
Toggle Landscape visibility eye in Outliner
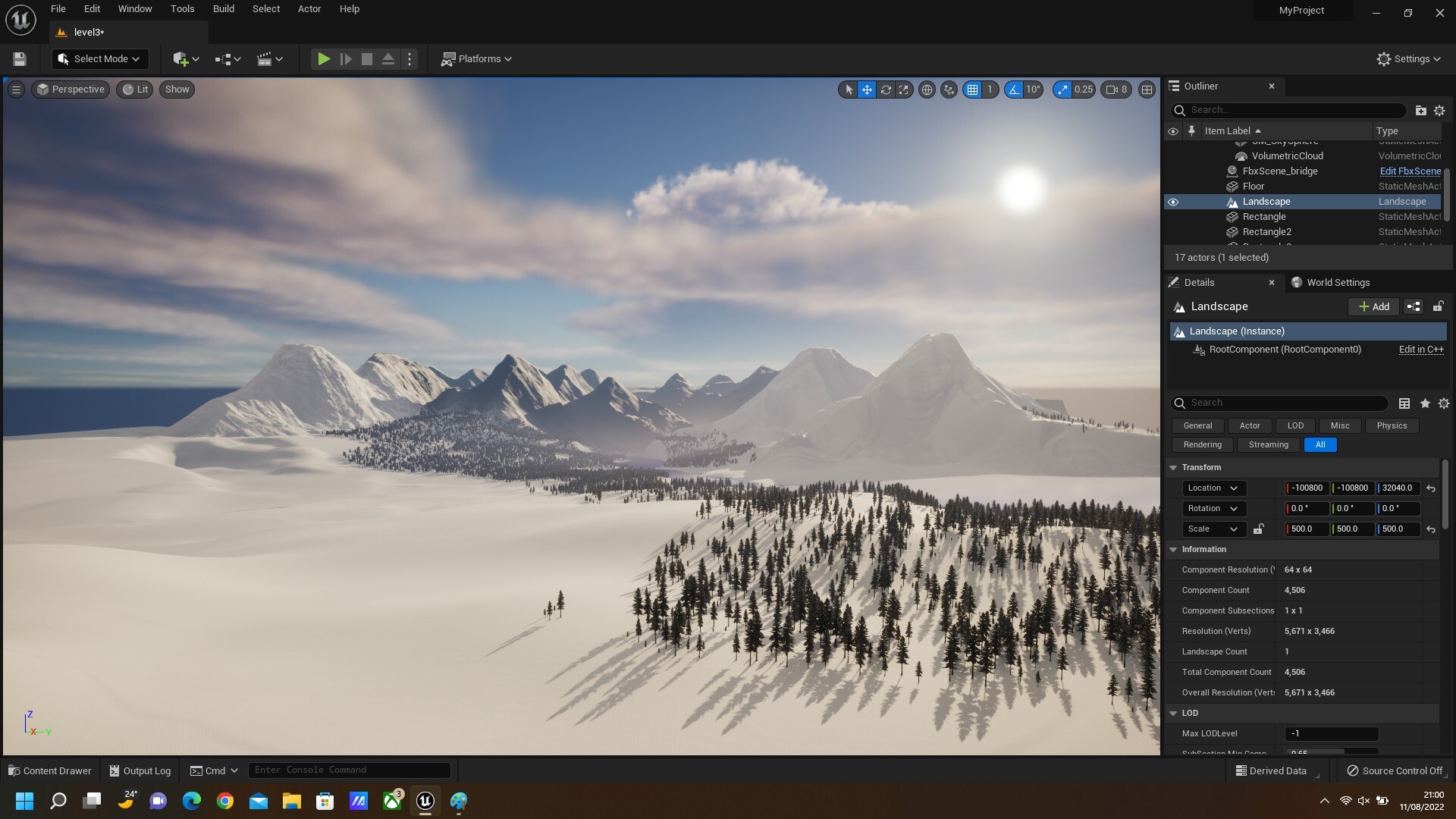(1173, 202)
